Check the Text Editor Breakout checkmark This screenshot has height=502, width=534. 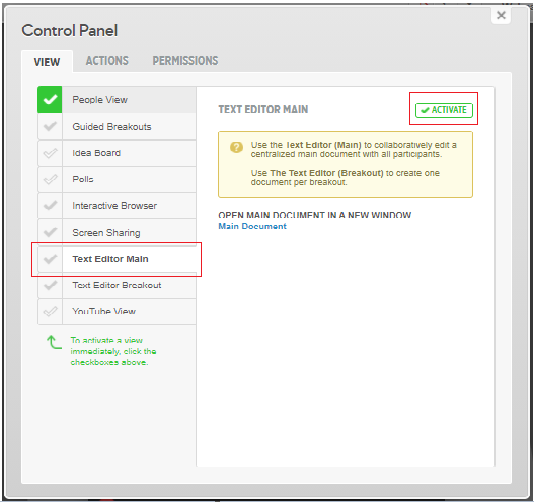click(50, 285)
